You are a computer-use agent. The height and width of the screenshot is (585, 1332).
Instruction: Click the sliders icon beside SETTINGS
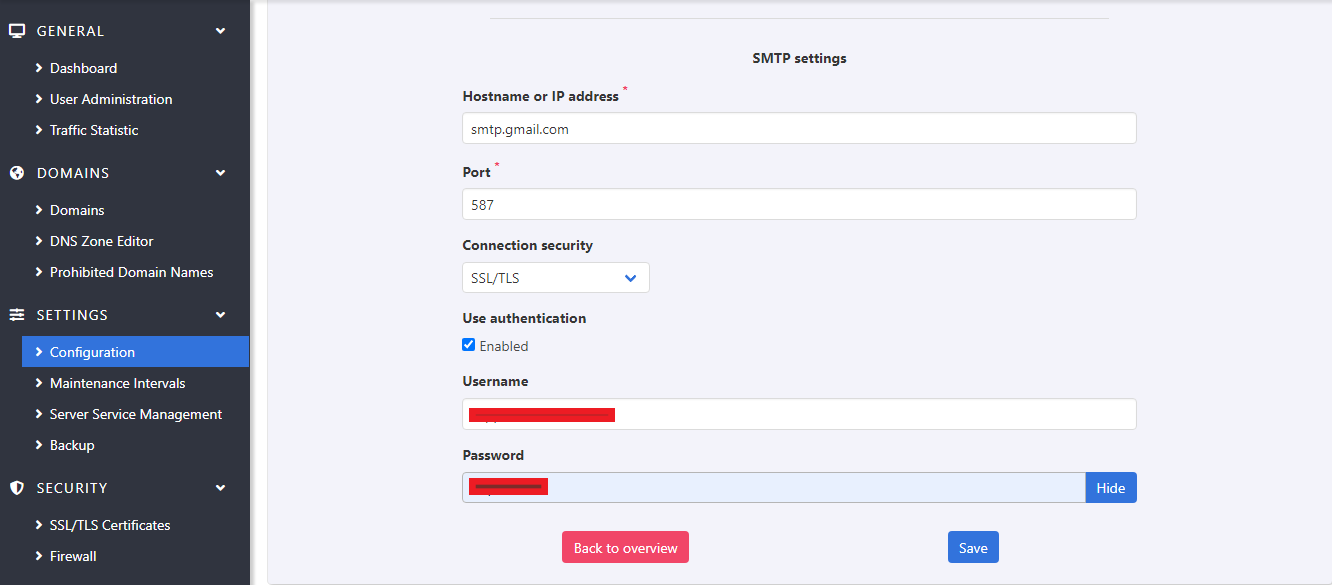(x=17, y=315)
